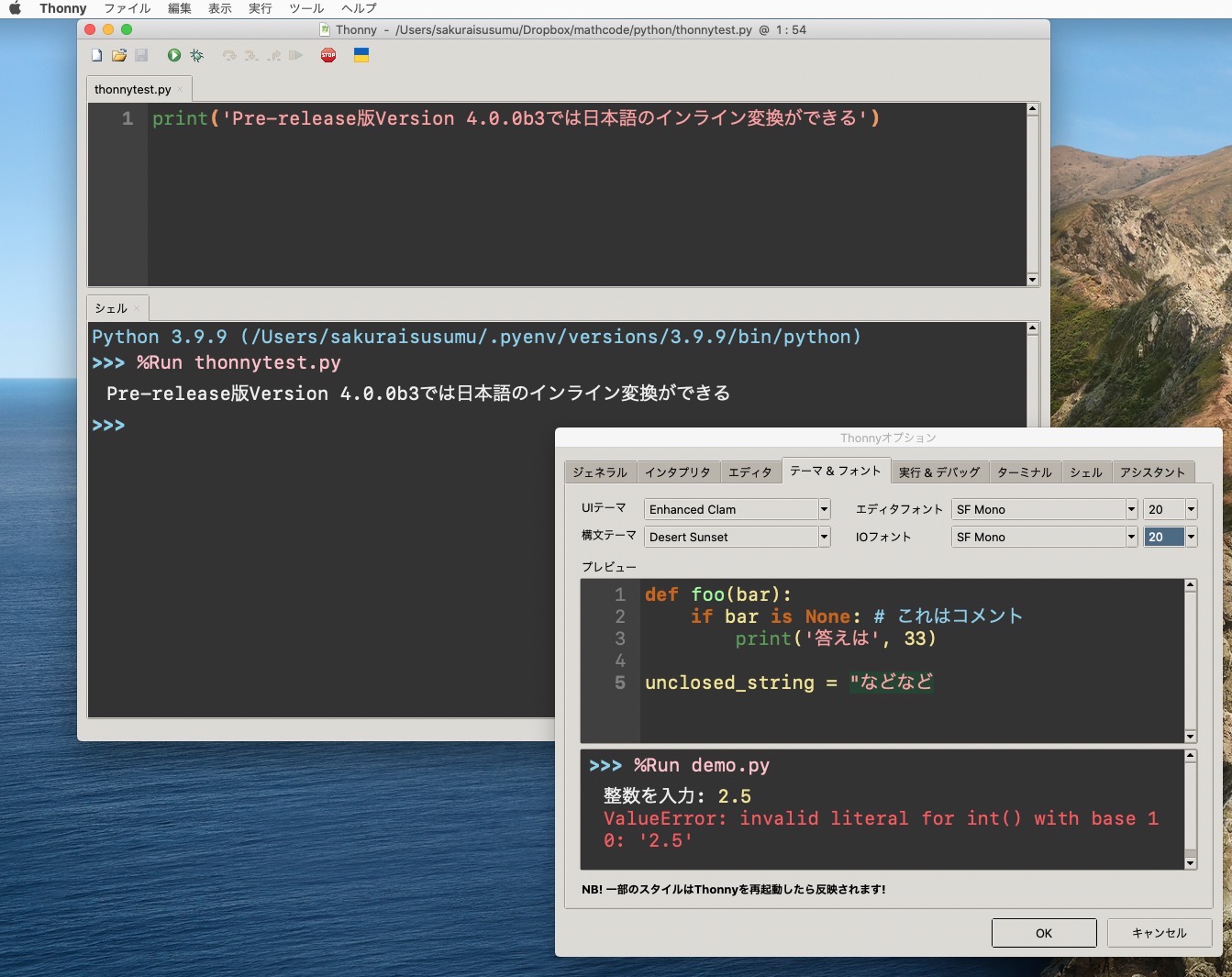Click the Step into icon

click(x=251, y=56)
